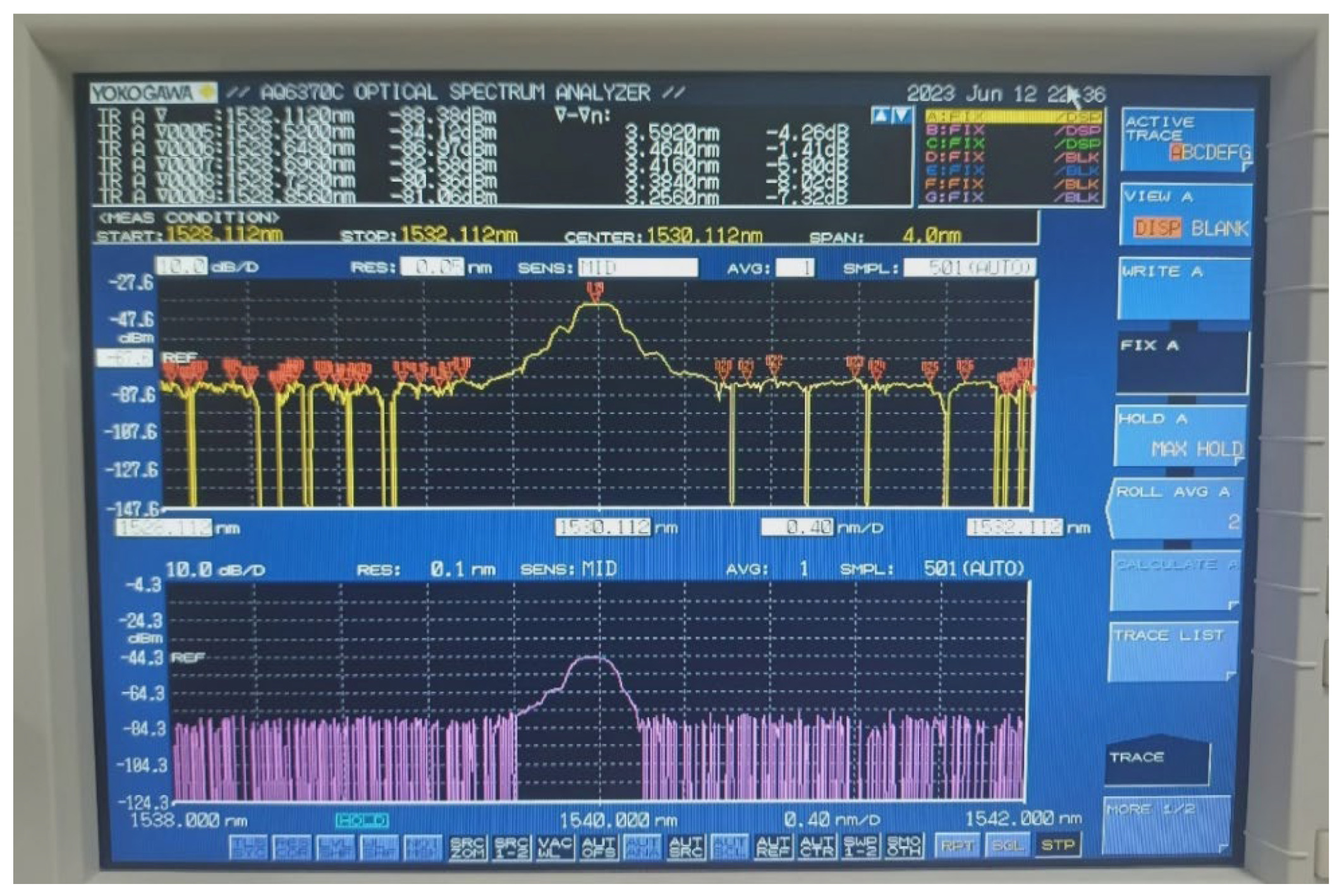Click the SMPL 501(AUTO) field
The image size is (1337, 896).
[x=970, y=267]
